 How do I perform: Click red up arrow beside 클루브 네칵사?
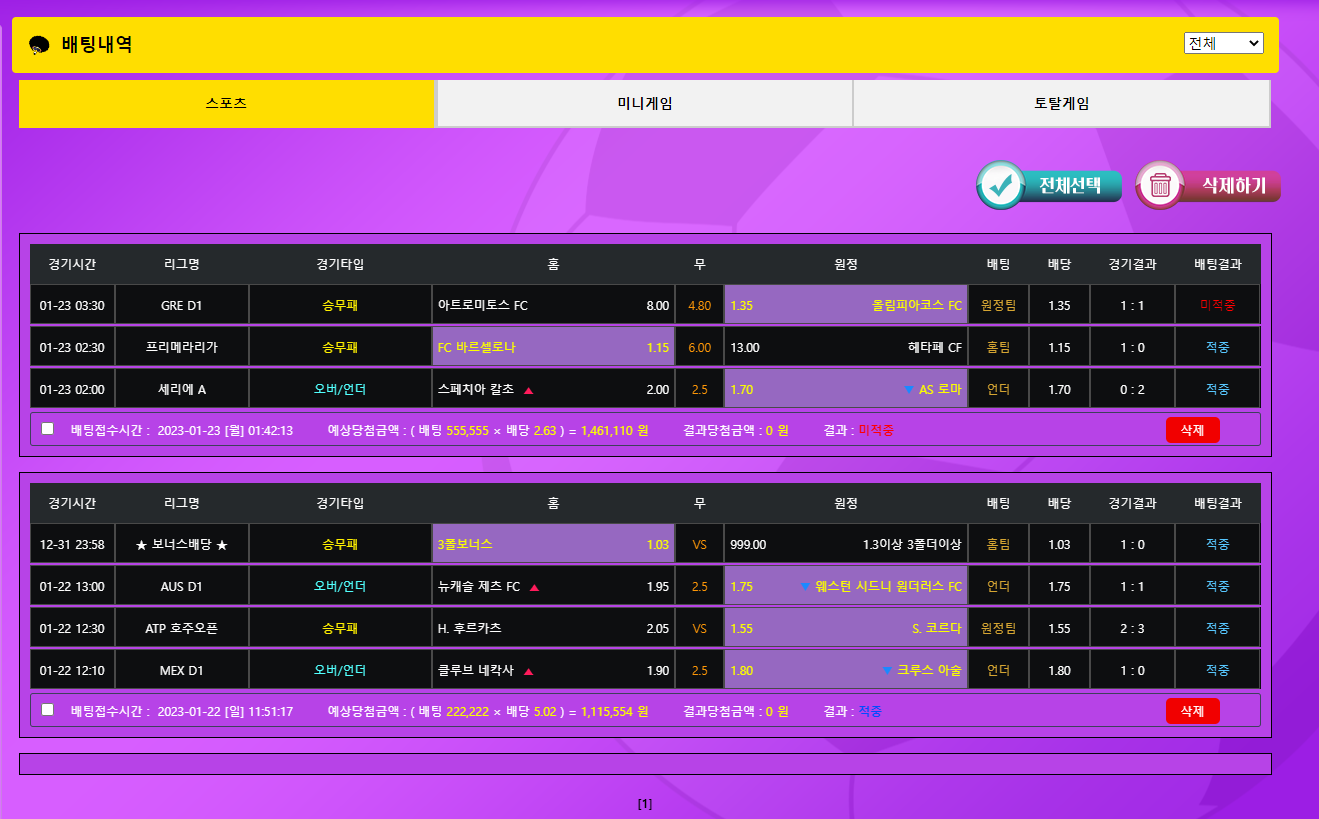click(528, 672)
